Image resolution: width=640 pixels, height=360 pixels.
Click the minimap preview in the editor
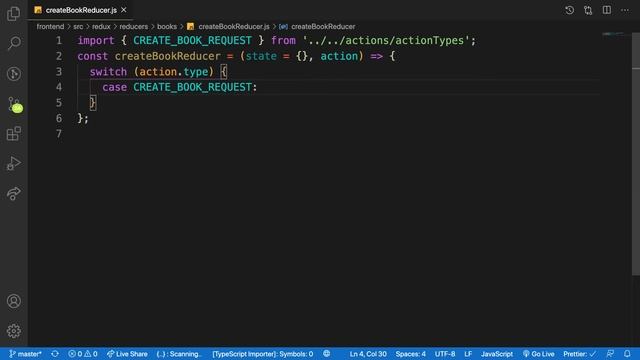pos(613,34)
